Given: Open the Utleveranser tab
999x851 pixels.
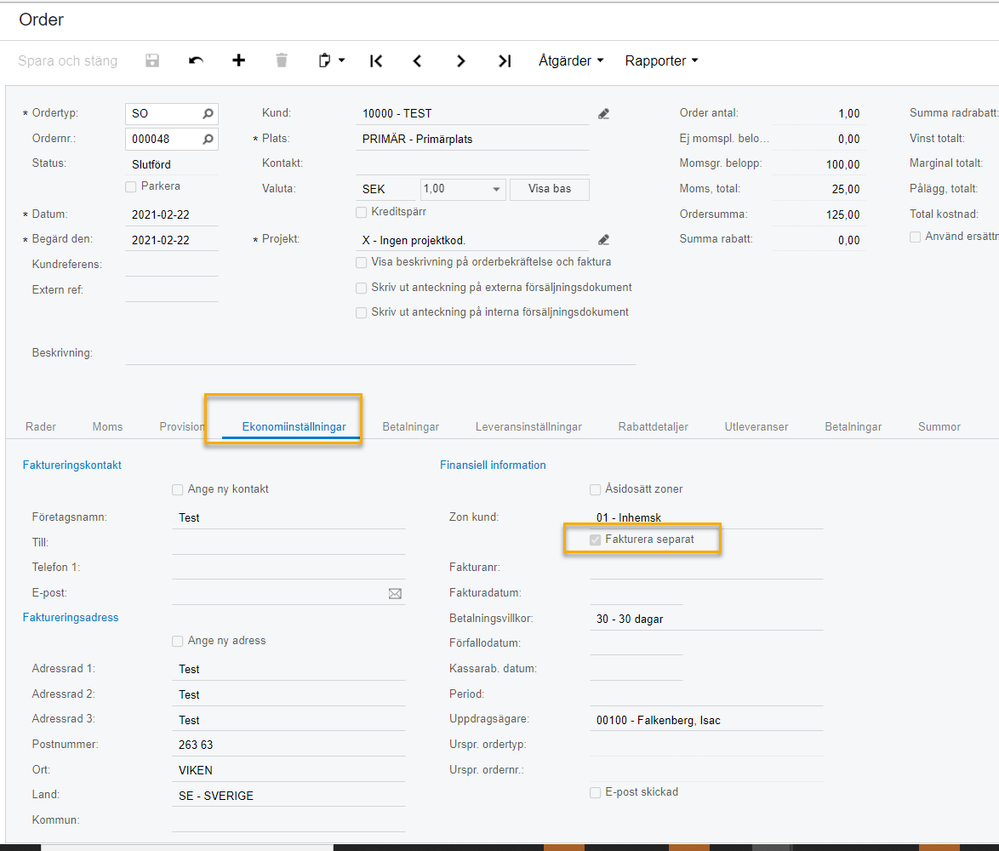Looking at the screenshot, I should pos(756,427).
